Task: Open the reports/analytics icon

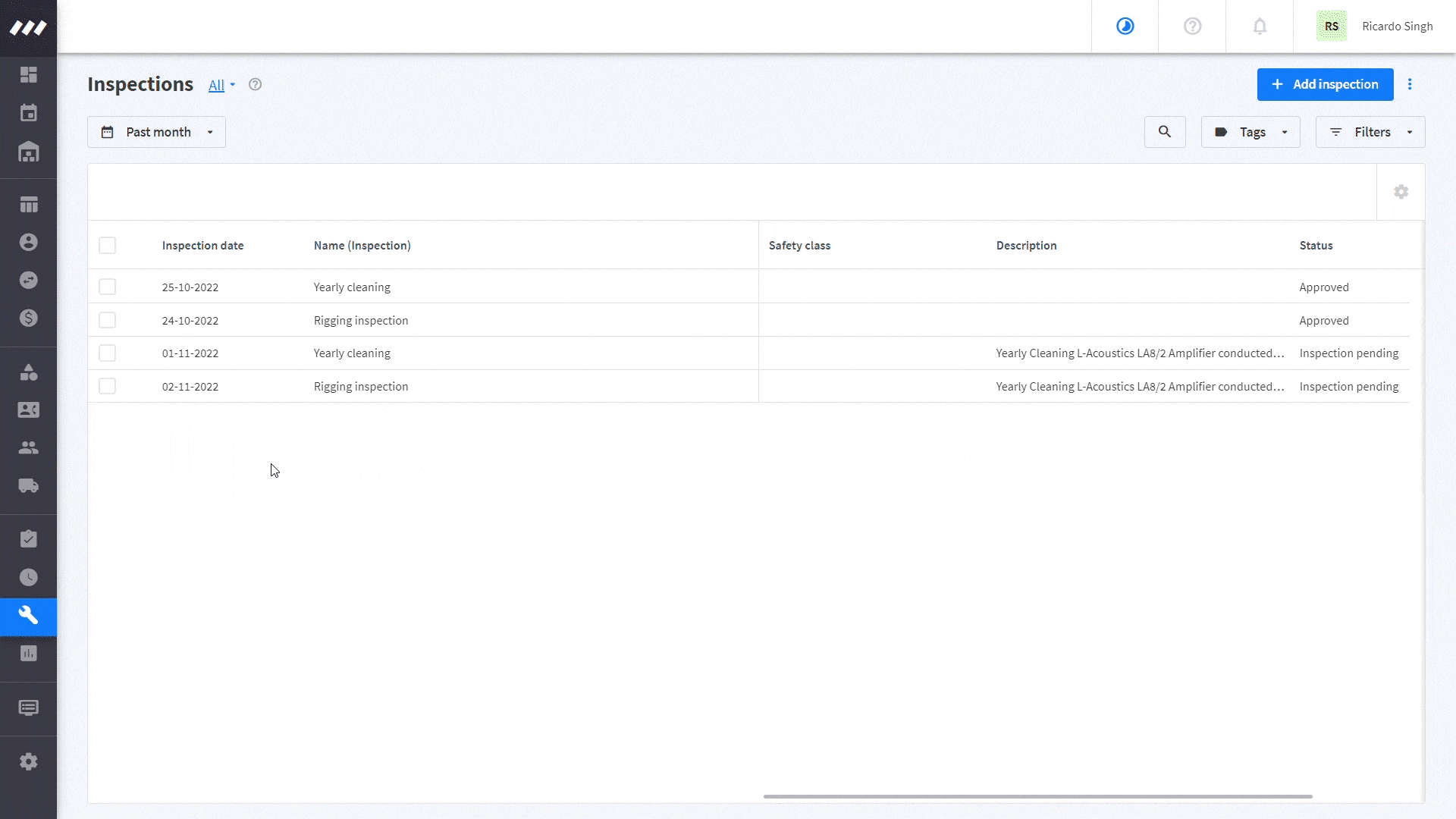Action: click(28, 654)
